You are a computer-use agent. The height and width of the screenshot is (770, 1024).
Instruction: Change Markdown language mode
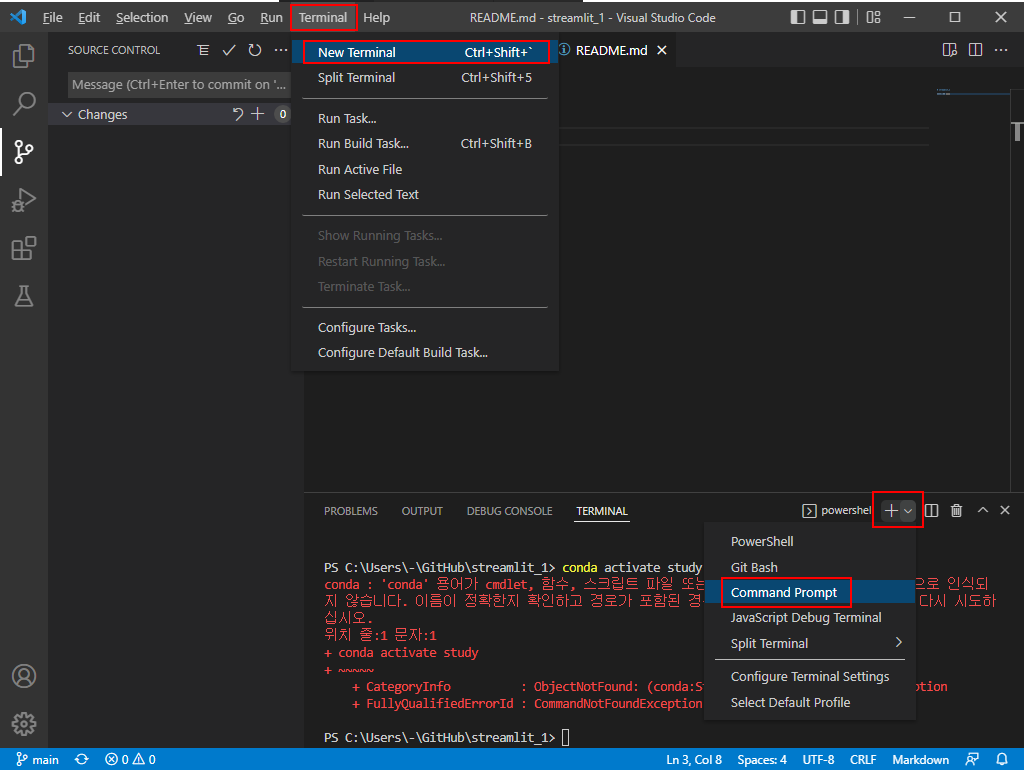[x=920, y=760]
